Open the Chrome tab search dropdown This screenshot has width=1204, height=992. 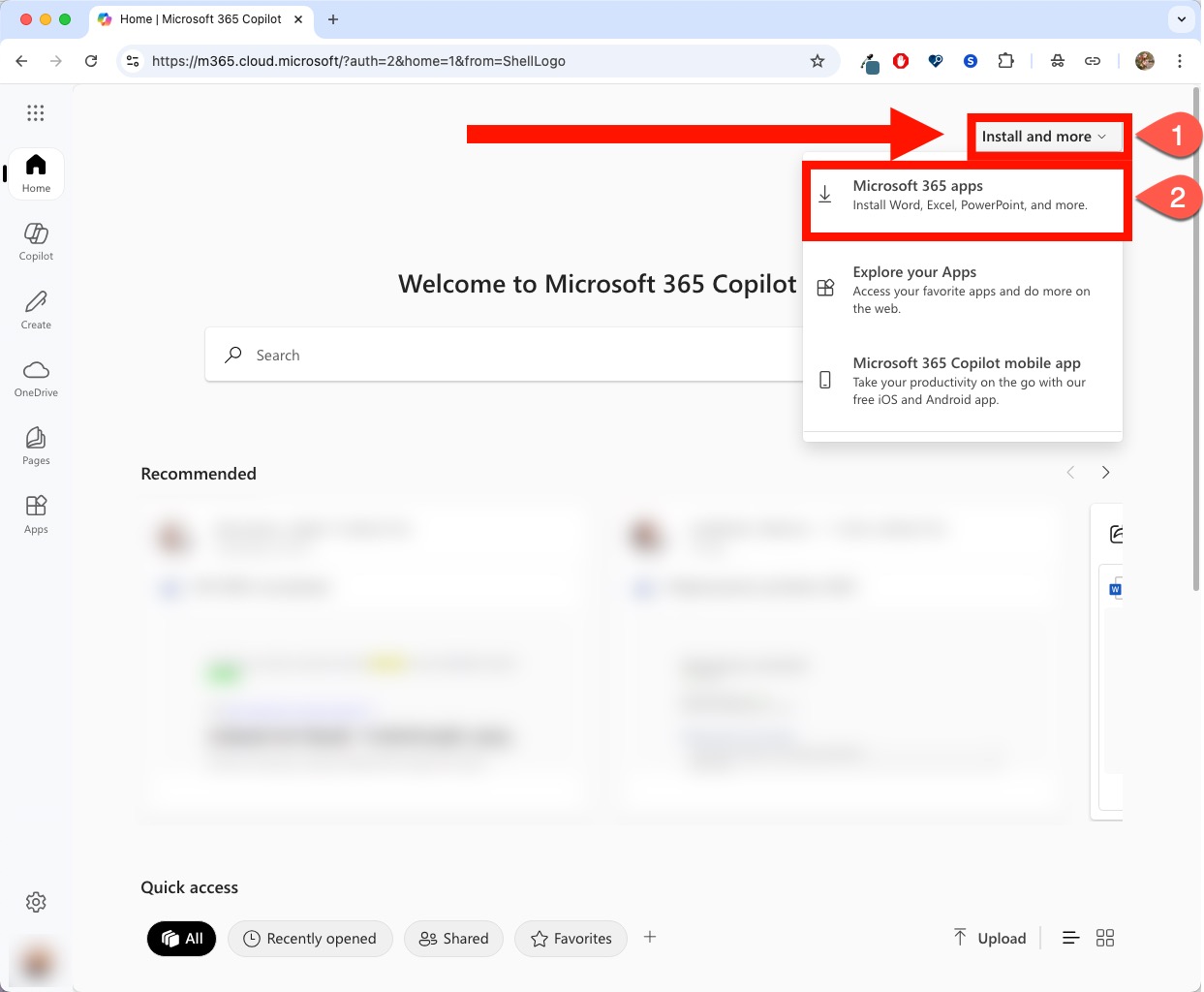(x=1182, y=19)
